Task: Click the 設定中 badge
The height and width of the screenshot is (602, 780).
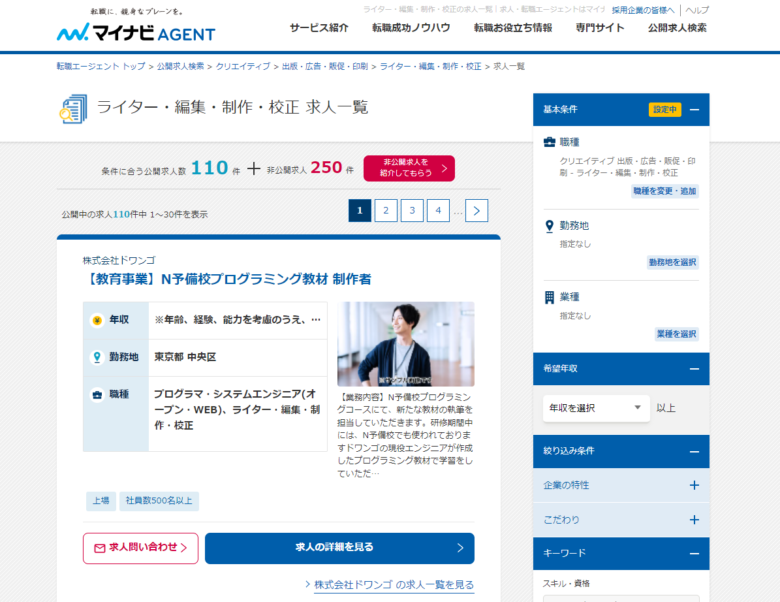Action: coord(665,109)
